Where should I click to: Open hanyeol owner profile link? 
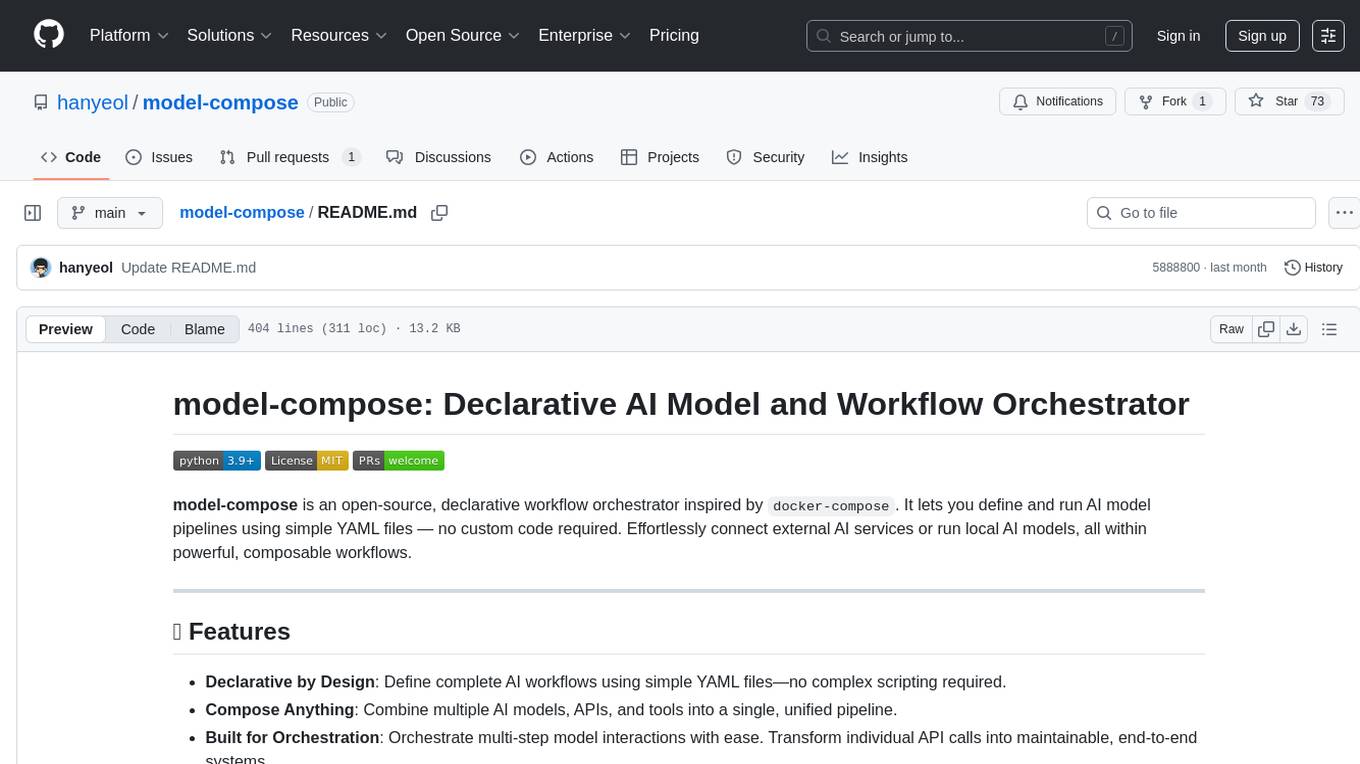[x=93, y=103]
